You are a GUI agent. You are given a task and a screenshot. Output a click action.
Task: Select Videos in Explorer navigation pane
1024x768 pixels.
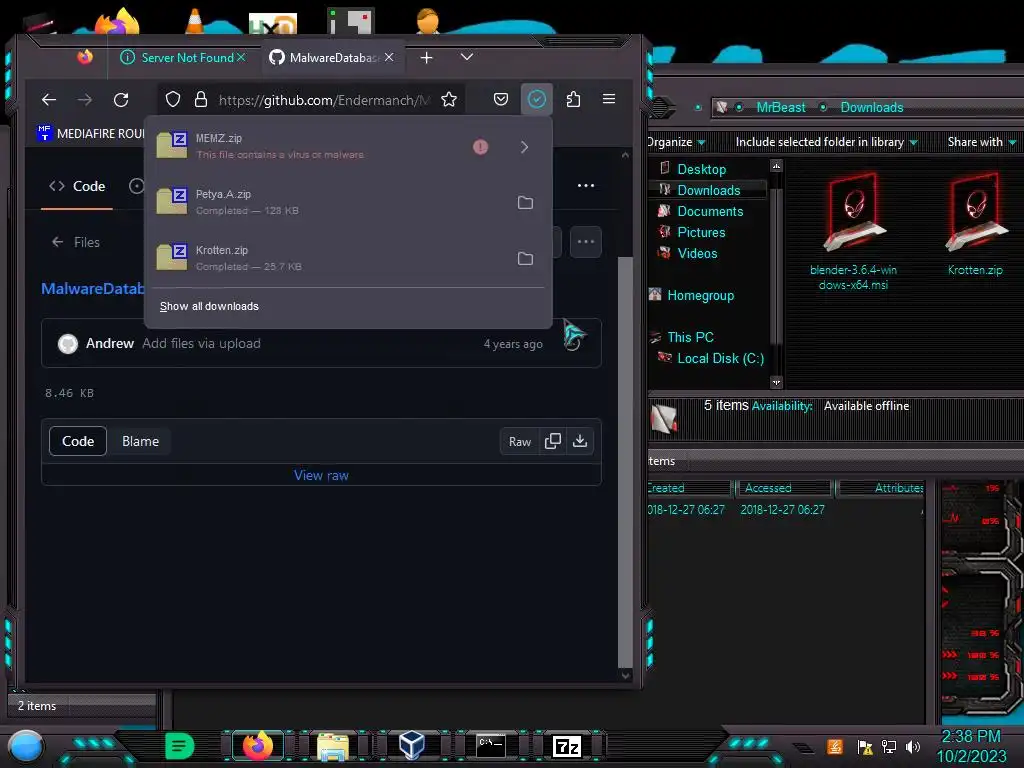(x=697, y=253)
